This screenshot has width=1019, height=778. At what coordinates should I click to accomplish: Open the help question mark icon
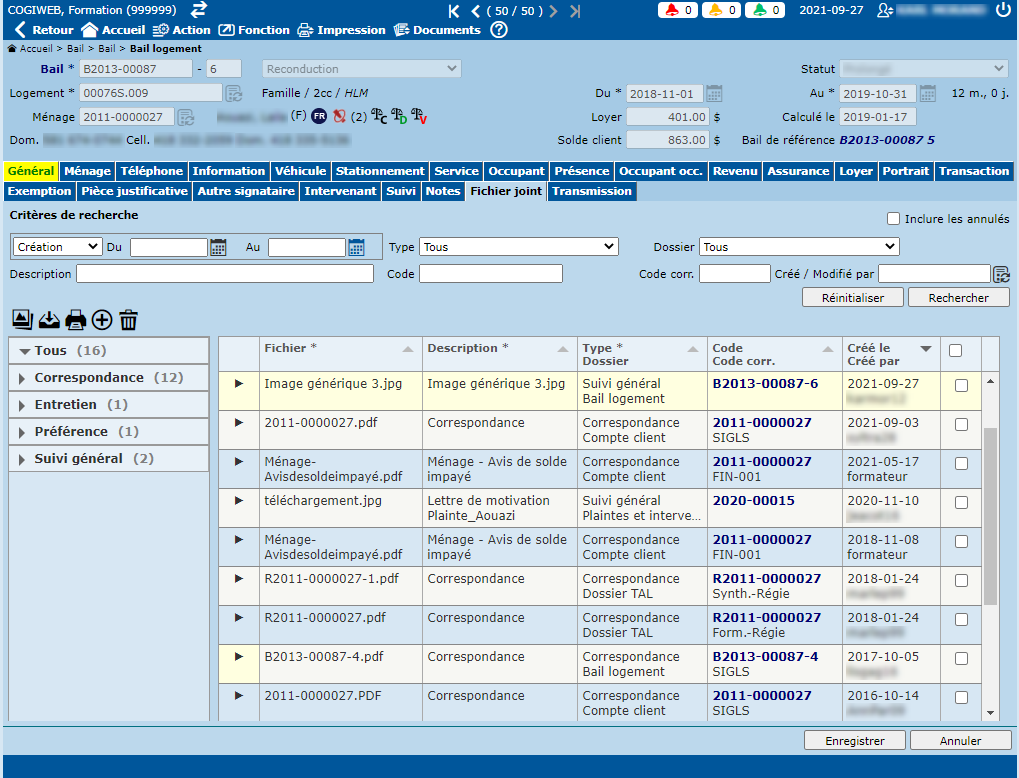pyautogui.click(x=499, y=30)
